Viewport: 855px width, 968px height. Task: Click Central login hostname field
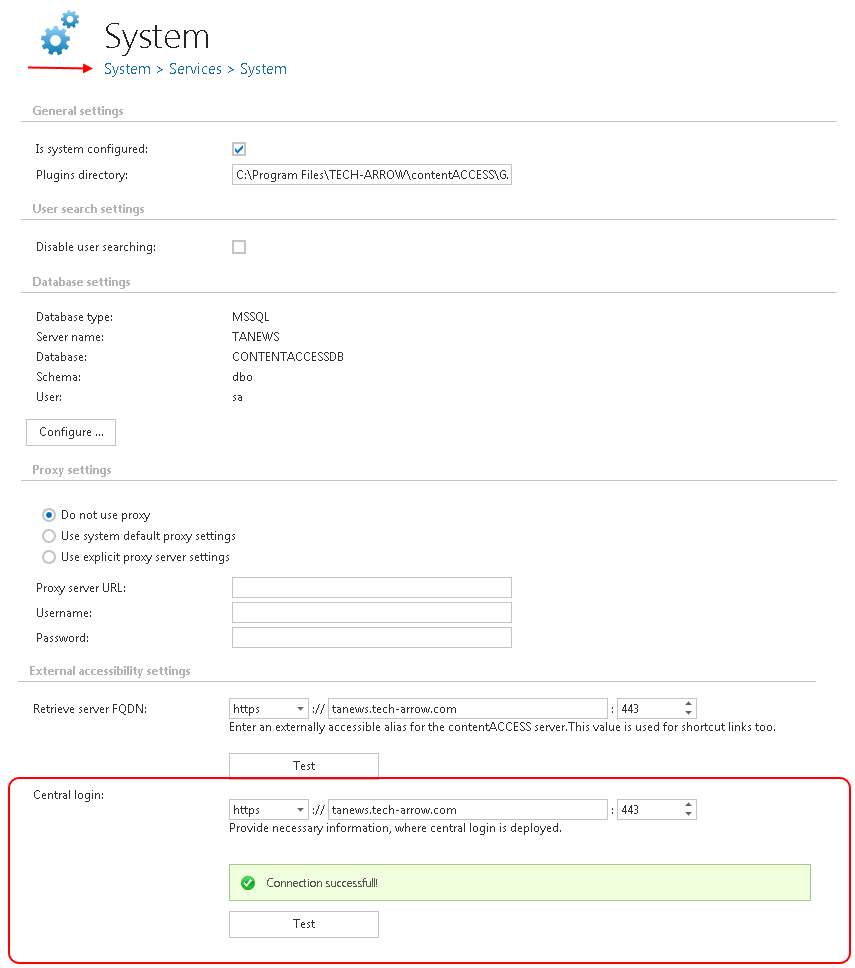click(x=467, y=810)
